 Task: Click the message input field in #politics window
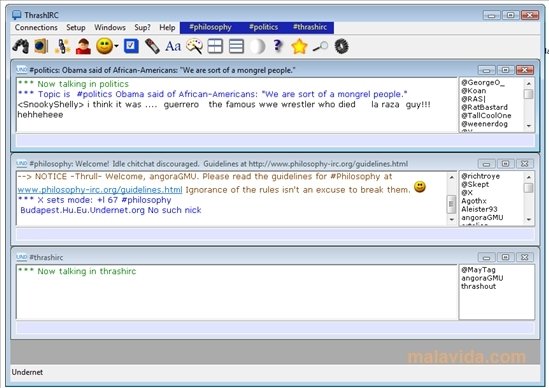[x=275, y=140]
